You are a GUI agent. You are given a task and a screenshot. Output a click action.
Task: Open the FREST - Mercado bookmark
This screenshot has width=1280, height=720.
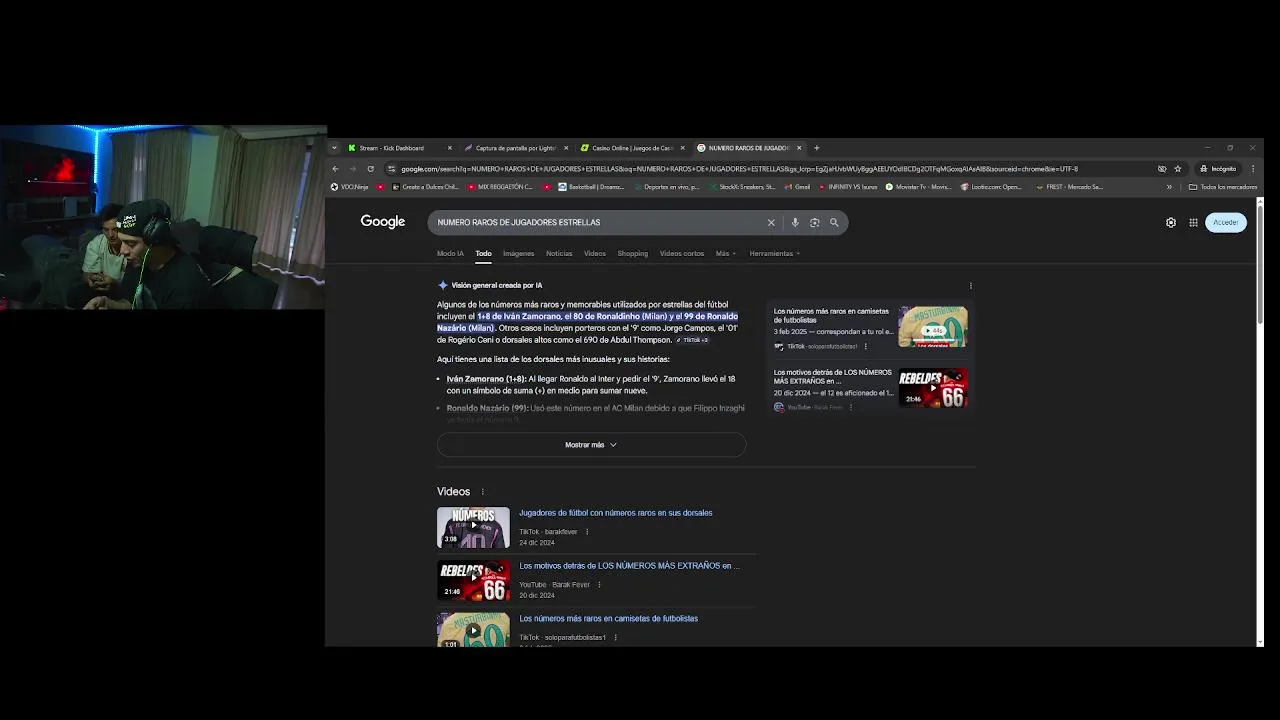click(1069, 187)
